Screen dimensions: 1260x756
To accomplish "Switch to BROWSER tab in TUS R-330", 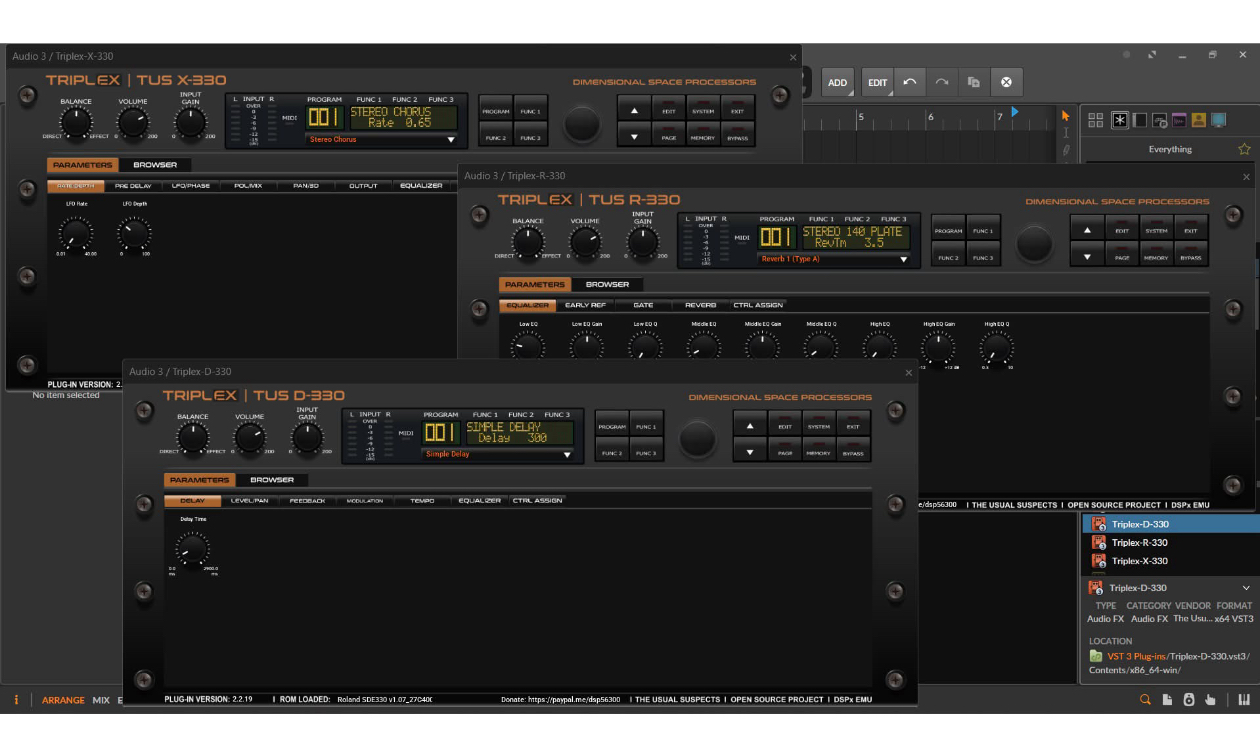I will click(x=607, y=284).
